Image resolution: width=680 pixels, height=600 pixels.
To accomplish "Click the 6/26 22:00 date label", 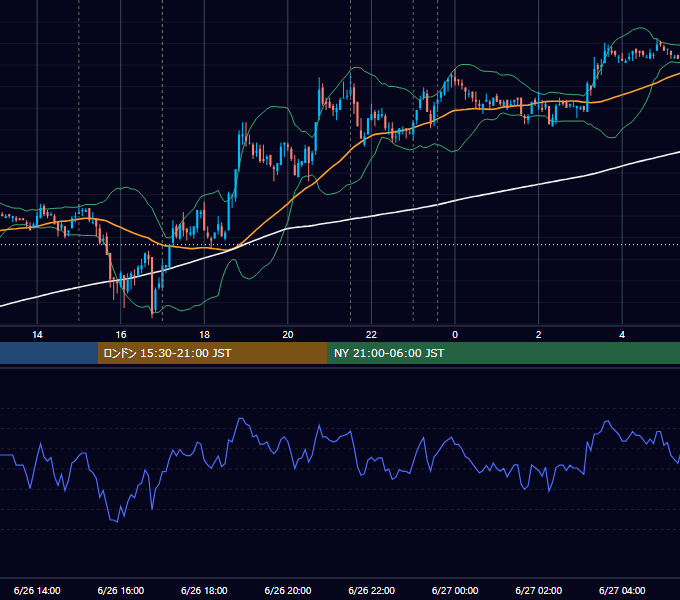I will point(371,590).
